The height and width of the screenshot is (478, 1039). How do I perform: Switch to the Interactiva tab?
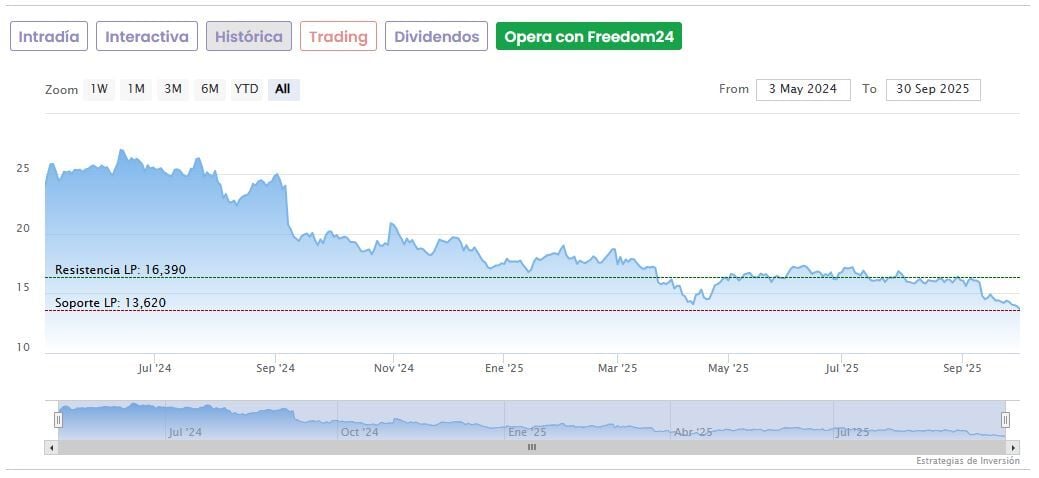[x=147, y=37]
